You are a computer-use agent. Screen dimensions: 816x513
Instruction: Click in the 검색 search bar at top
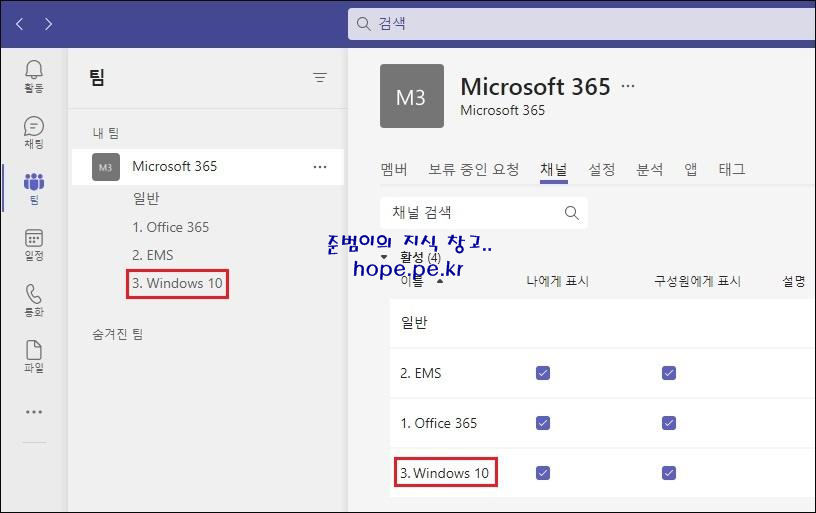tap(581, 23)
